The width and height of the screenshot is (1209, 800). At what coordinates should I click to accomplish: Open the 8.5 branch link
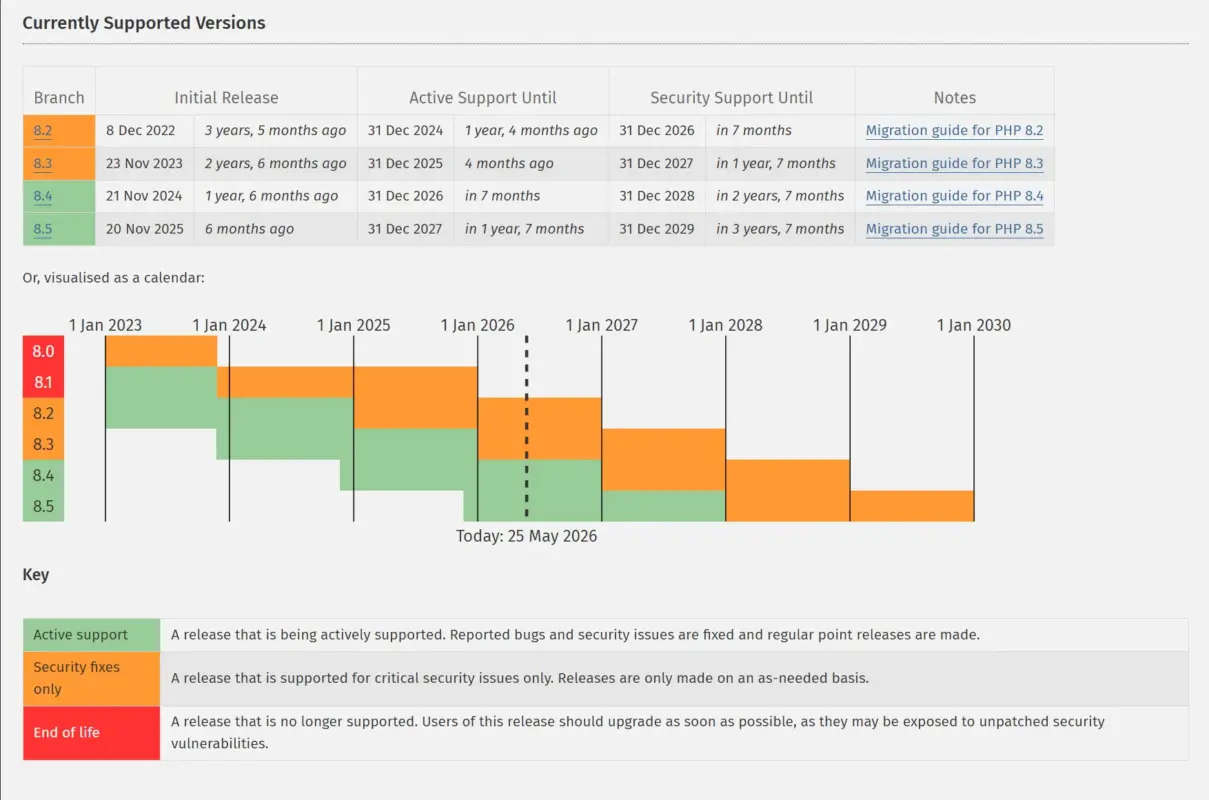tap(43, 229)
